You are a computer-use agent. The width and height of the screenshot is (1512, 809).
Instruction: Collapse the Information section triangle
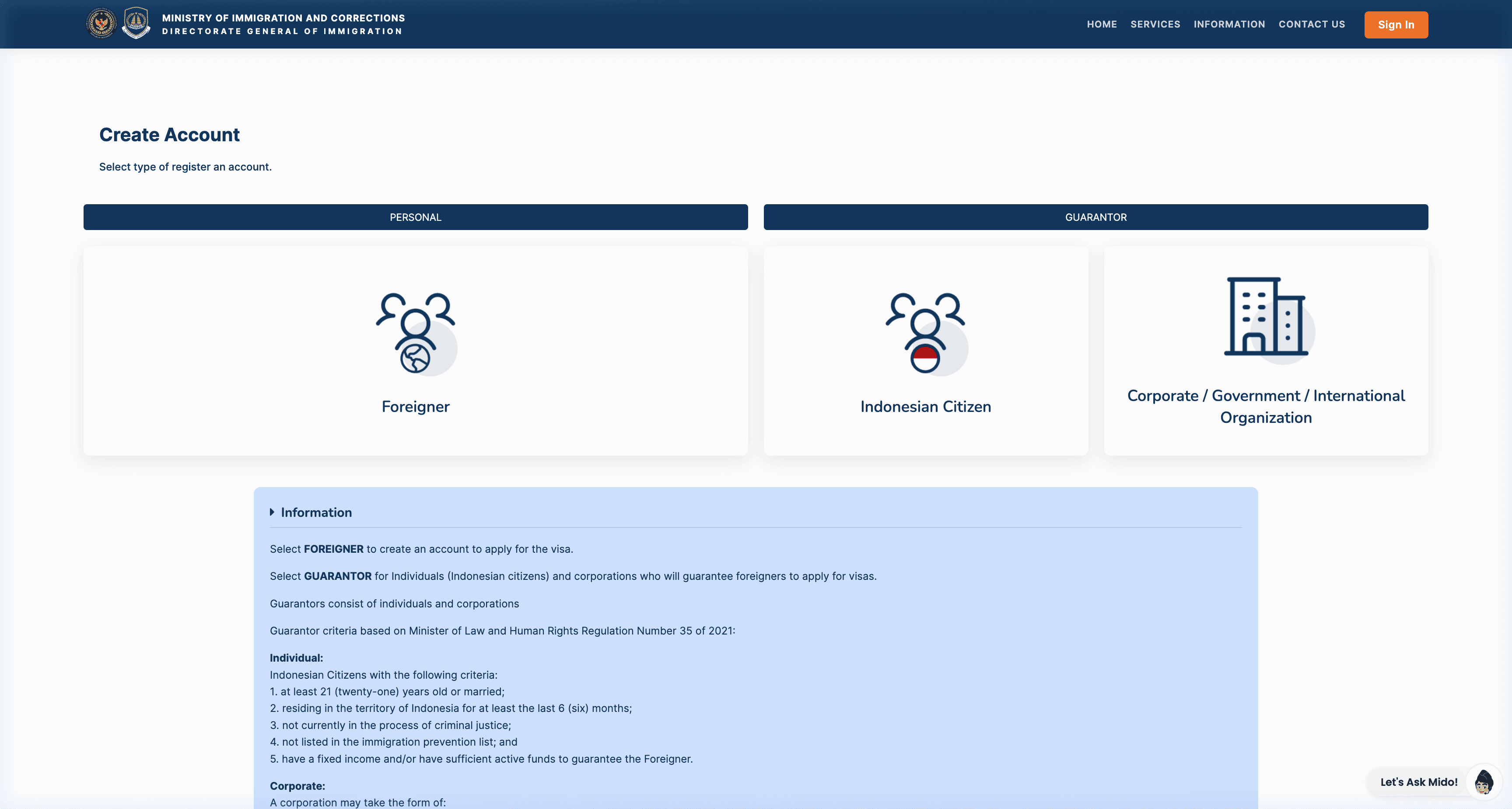272,512
